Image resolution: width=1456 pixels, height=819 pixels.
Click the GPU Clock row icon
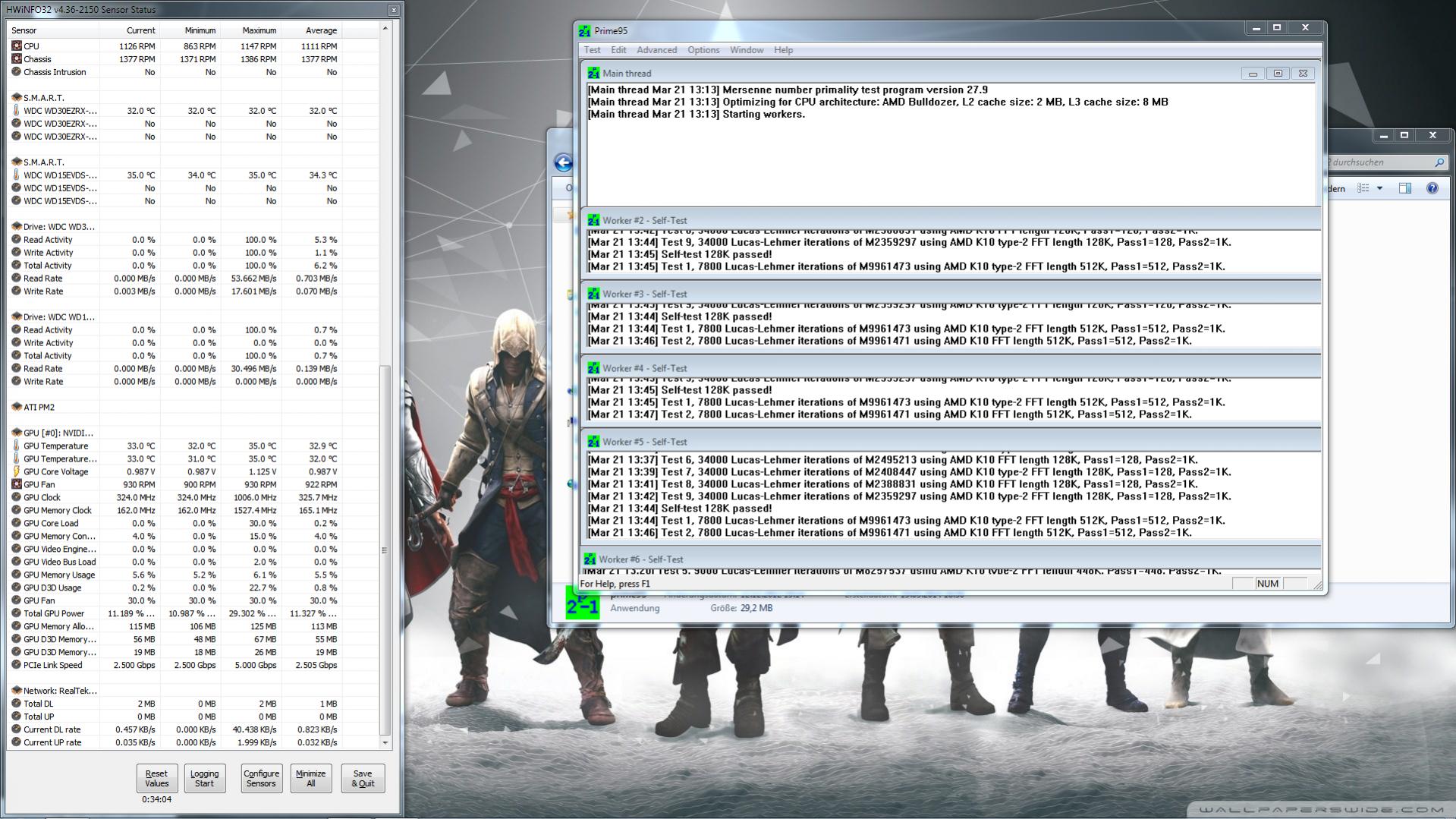(17, 498)
